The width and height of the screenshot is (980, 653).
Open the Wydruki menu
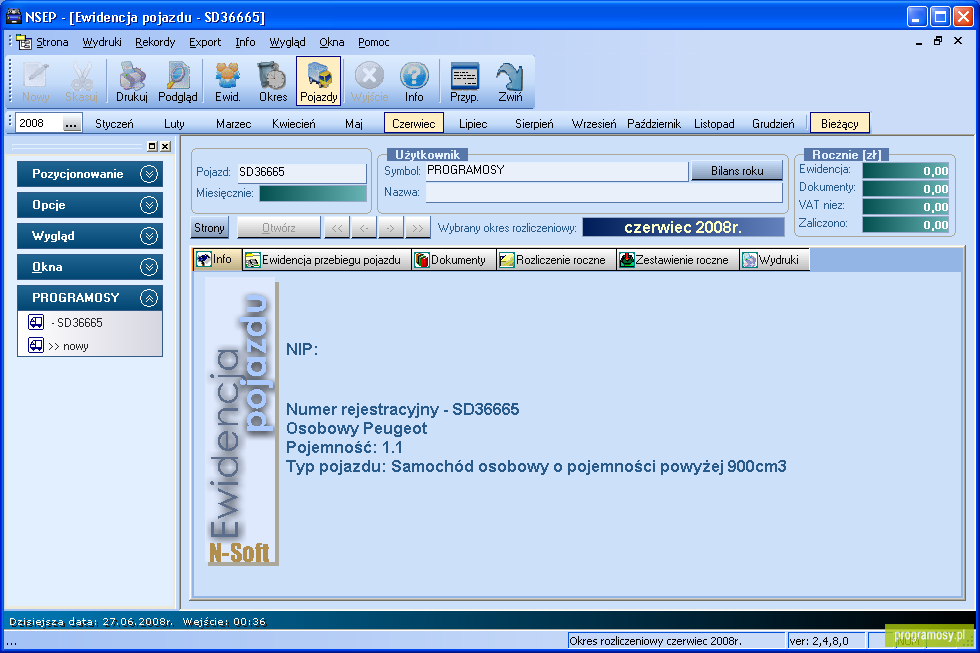pyautogui.click(x=102, y=42)
